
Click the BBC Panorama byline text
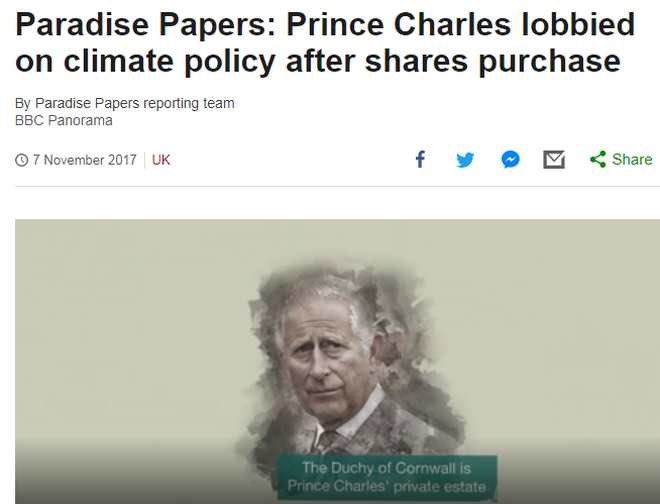click(64, 120)
